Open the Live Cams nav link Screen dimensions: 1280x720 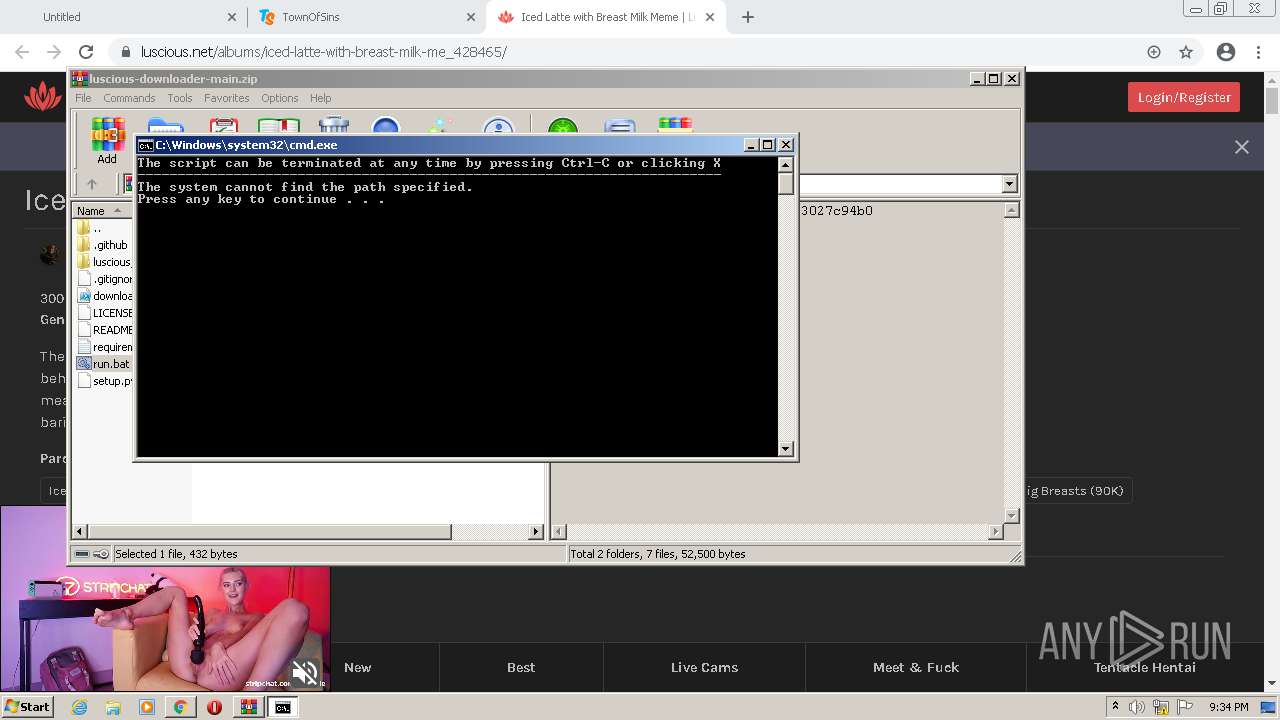pyautogui.click(x=704, y=667)
